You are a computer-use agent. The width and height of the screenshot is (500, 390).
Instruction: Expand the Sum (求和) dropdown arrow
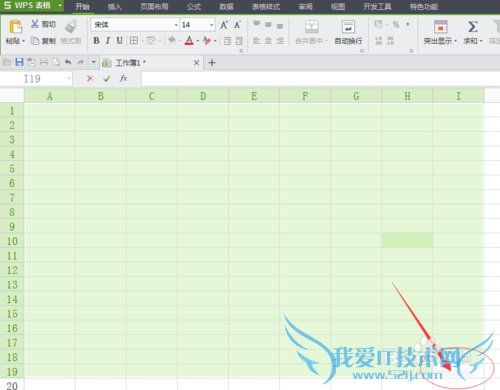tap(481, 41)
